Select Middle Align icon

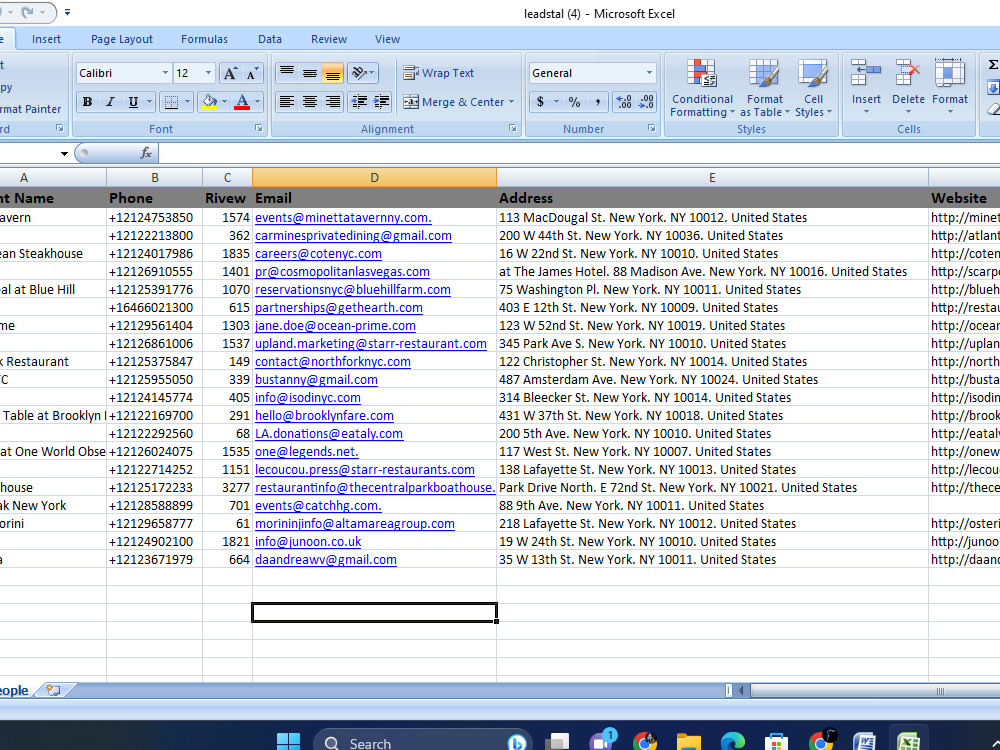310,73
